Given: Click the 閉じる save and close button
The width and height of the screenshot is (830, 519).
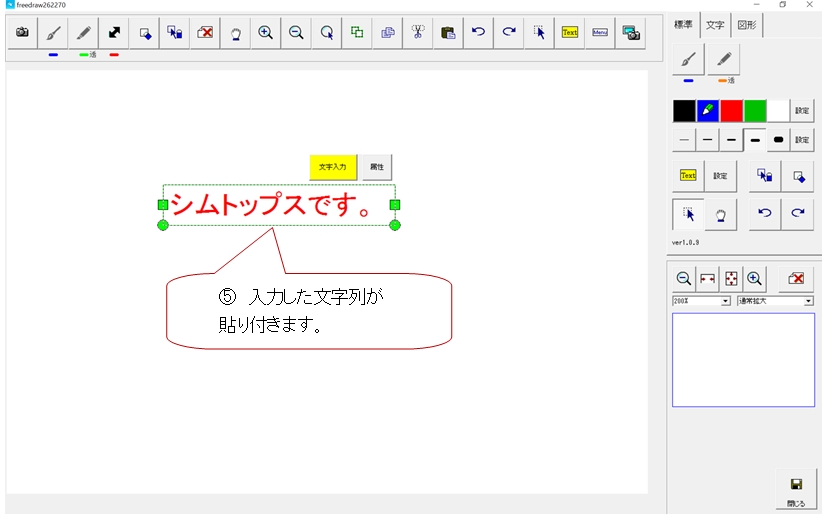Looking at the screenshot, I should coord(796,490).
